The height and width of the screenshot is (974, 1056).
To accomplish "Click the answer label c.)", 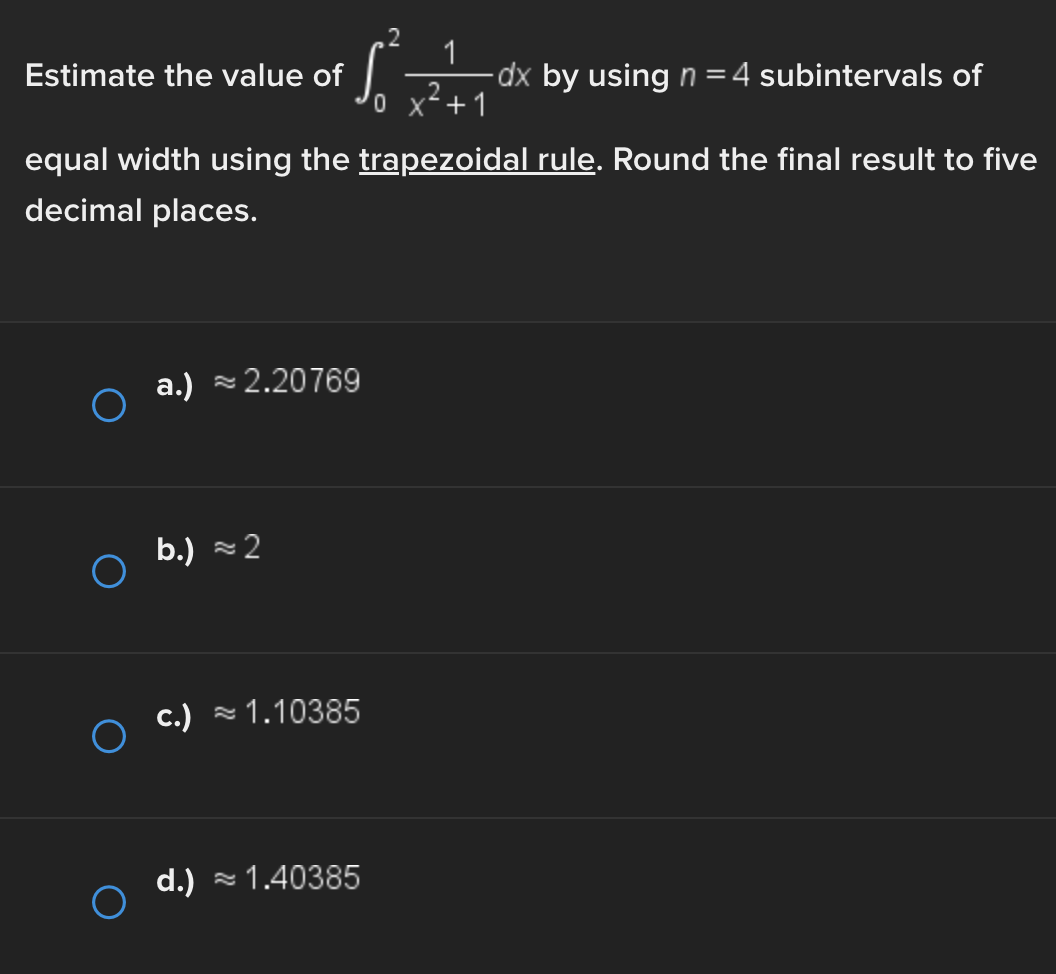I will (x=175, y=714).
